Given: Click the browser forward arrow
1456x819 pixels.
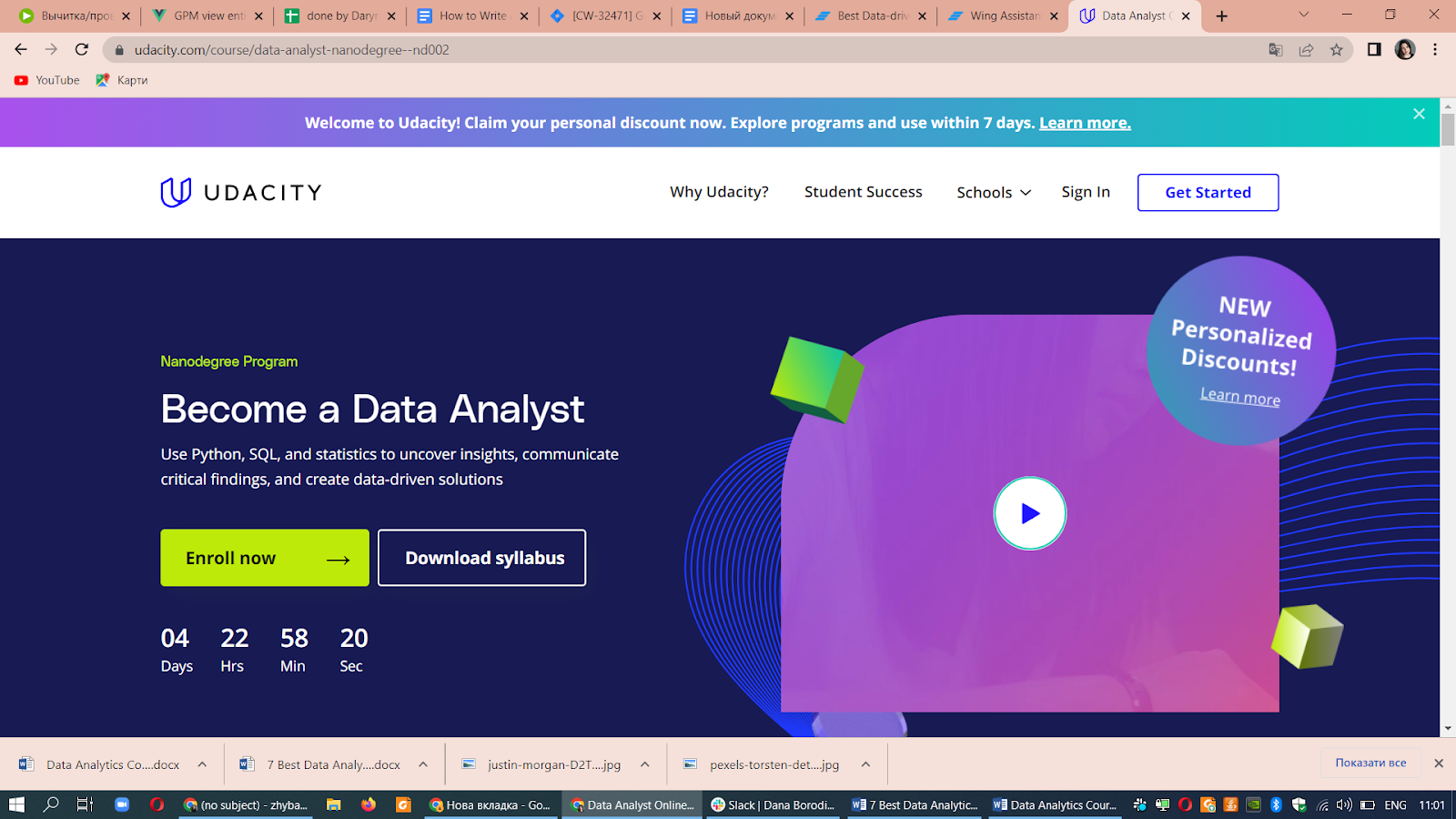Looking at the screenshot, I should pyautogui.click(x=51, y=49).
